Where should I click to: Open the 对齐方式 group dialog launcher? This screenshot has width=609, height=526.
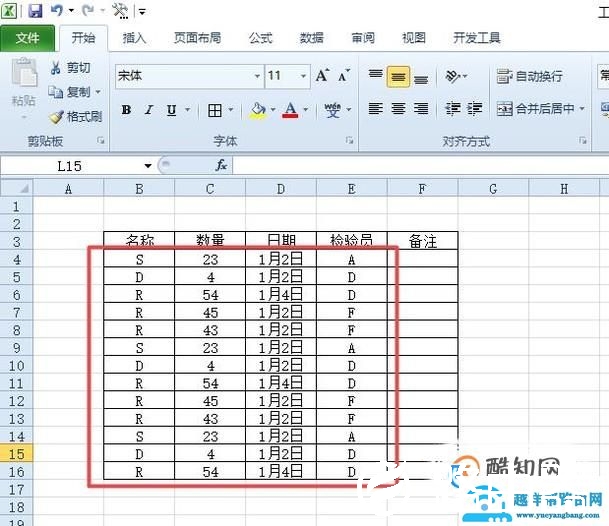tap(583, 140)
